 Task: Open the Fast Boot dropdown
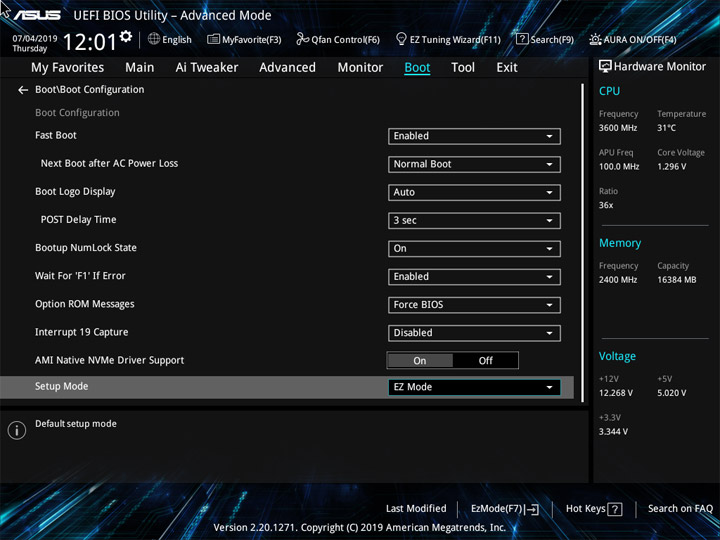[x=474, y=136]
